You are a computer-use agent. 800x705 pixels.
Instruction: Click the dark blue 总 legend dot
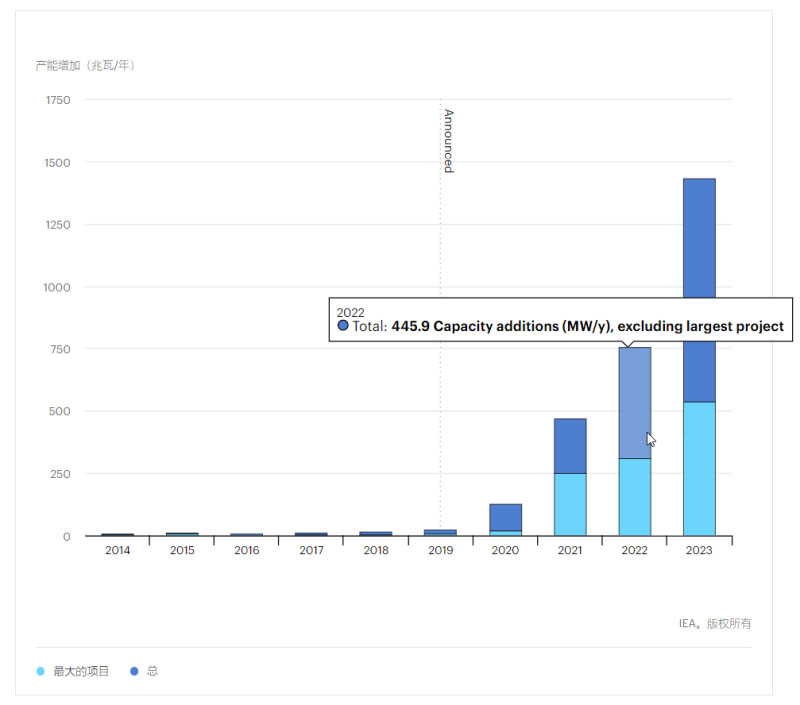coord(135,671)
